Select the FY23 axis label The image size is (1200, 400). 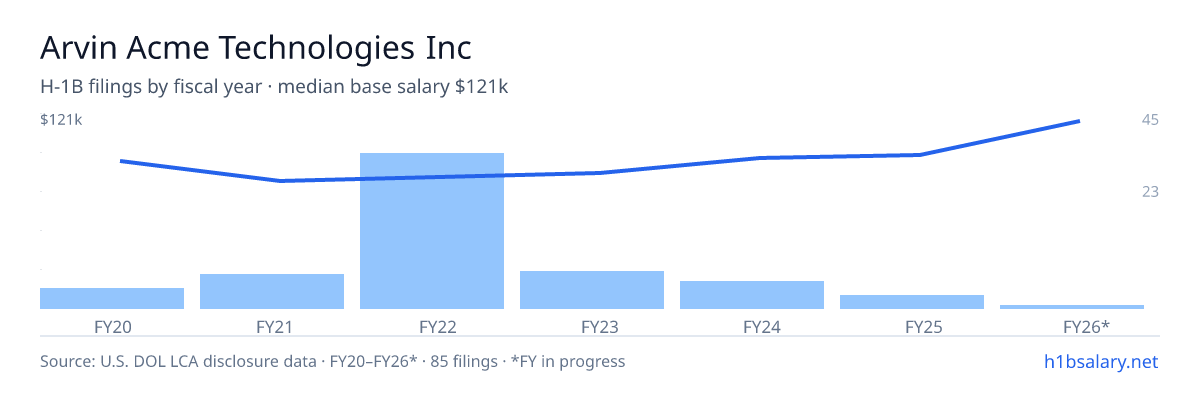pyautogui.click(x=592, y=326)
